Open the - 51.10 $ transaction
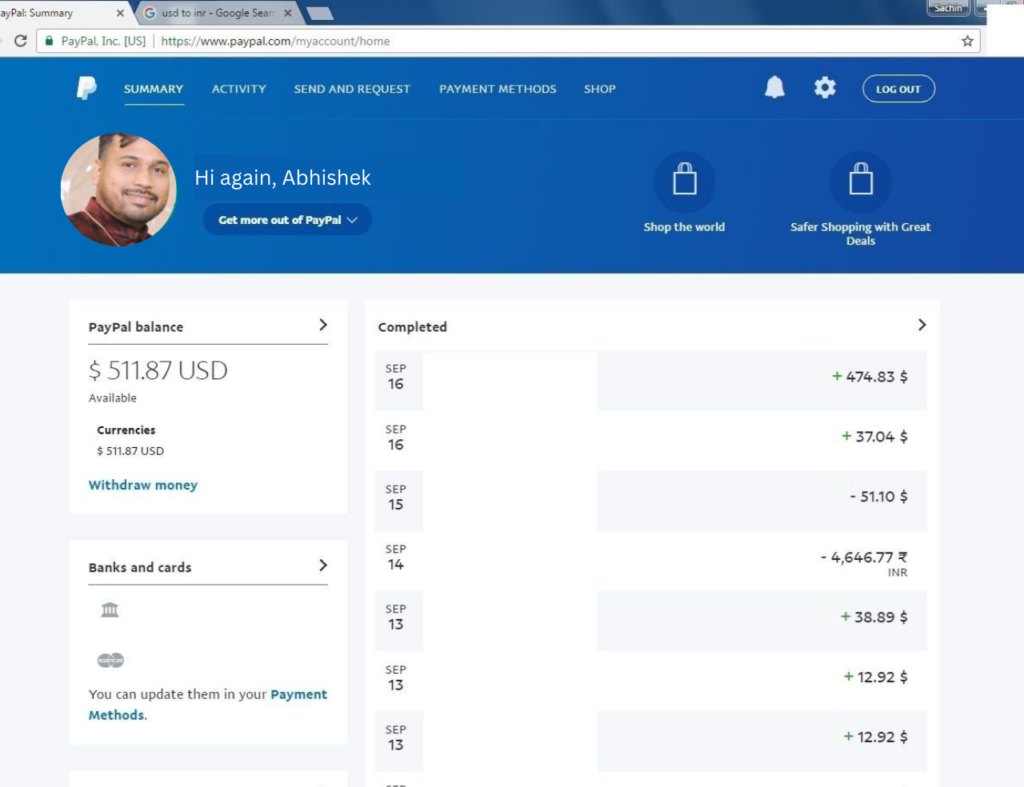This screenshot has width=1024, height=787. point(650,500)
